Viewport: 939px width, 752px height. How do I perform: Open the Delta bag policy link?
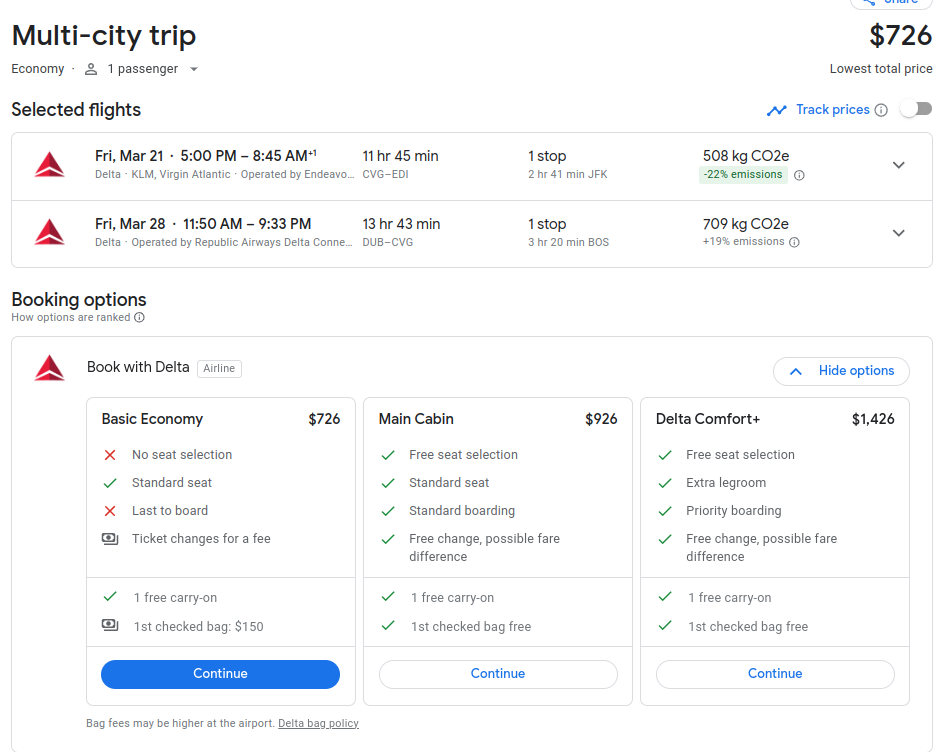pos(318,722)
